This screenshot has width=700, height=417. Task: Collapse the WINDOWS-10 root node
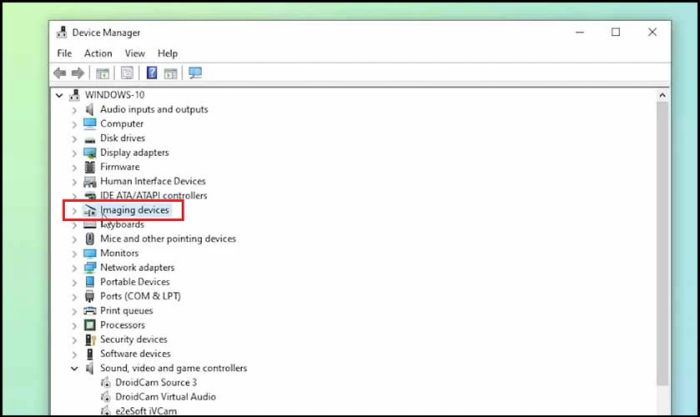(59, 95)
